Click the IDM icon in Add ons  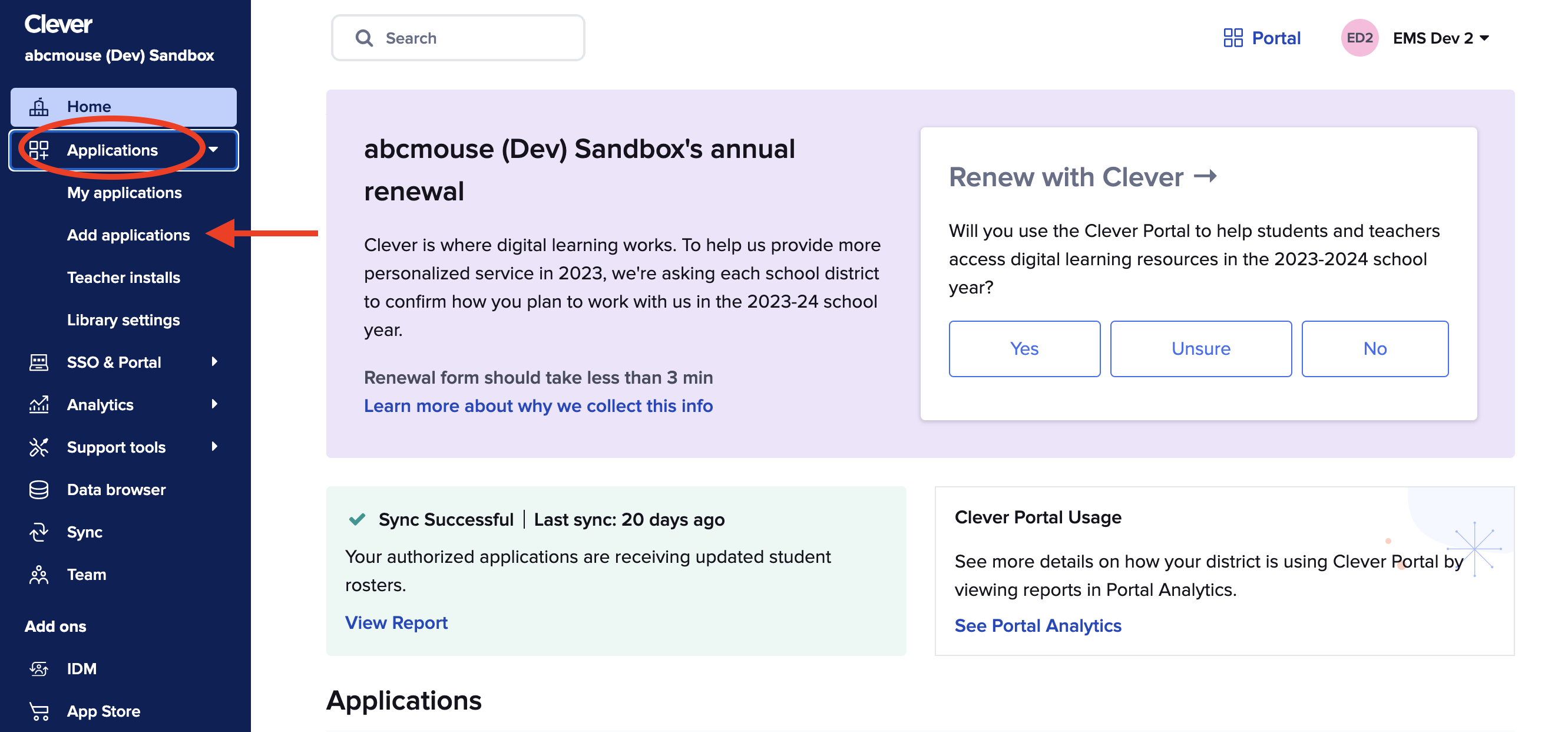coord(39,669)
